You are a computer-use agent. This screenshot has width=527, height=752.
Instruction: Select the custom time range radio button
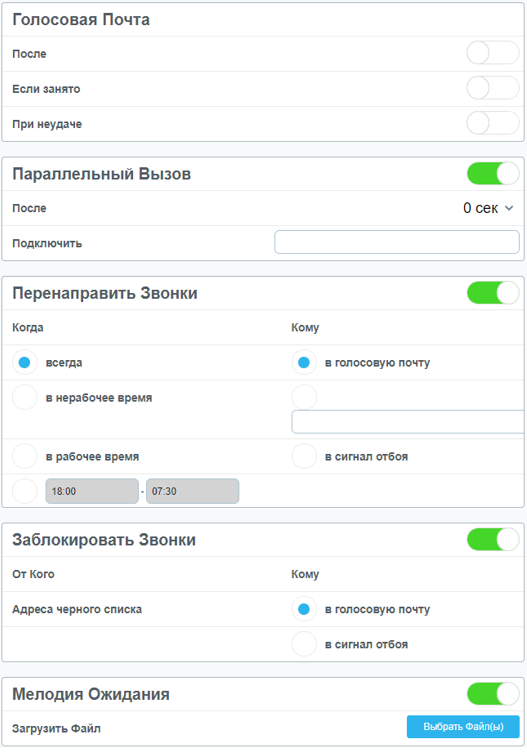24,491
